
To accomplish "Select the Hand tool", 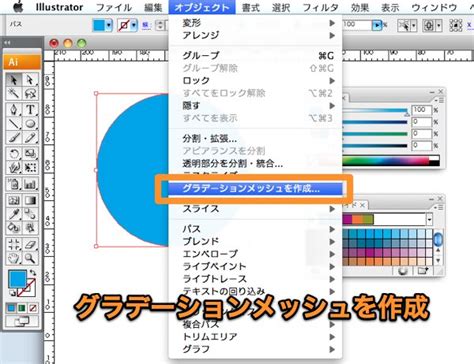I will tap(14, 258).
